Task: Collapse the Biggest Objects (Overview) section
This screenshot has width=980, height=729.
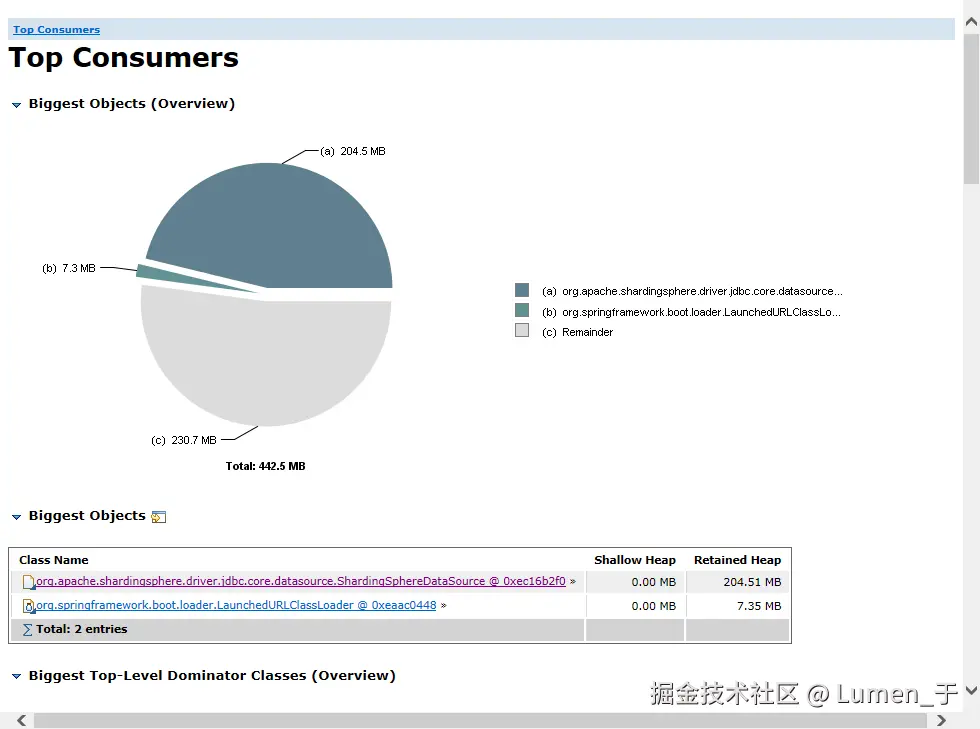Action: click(16, 105)
